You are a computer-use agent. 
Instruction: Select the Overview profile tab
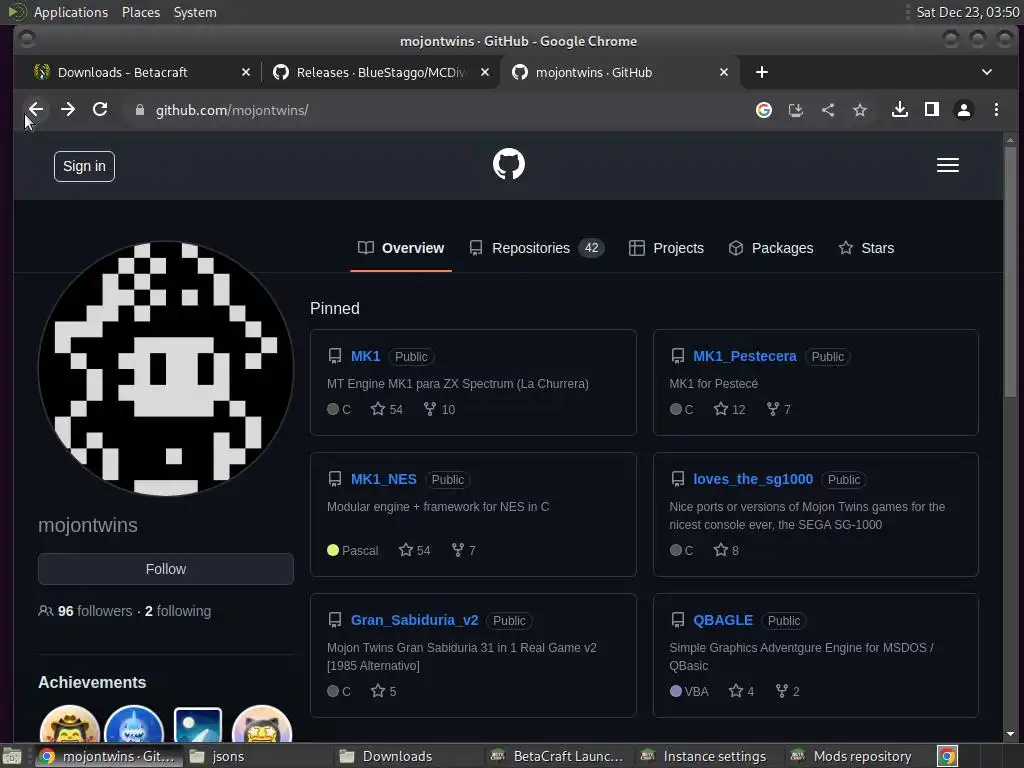[x=401, y=248]
